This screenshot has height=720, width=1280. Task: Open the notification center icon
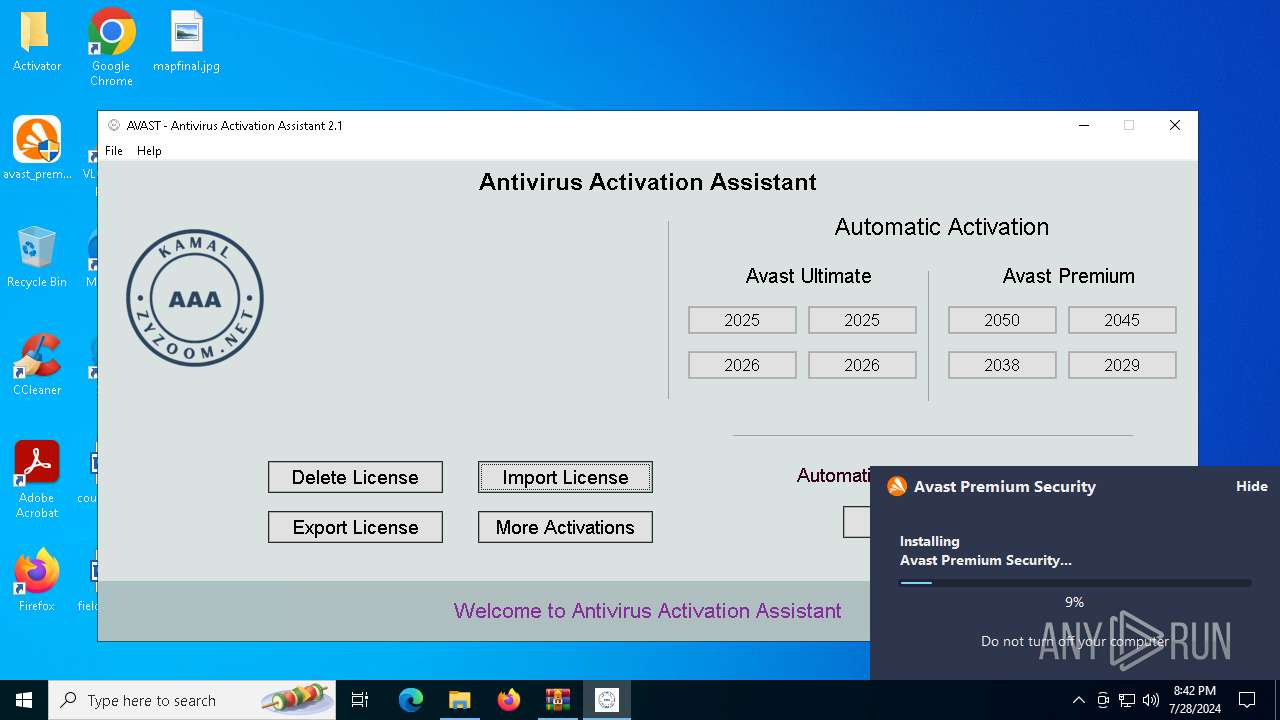pos(1247,700)
